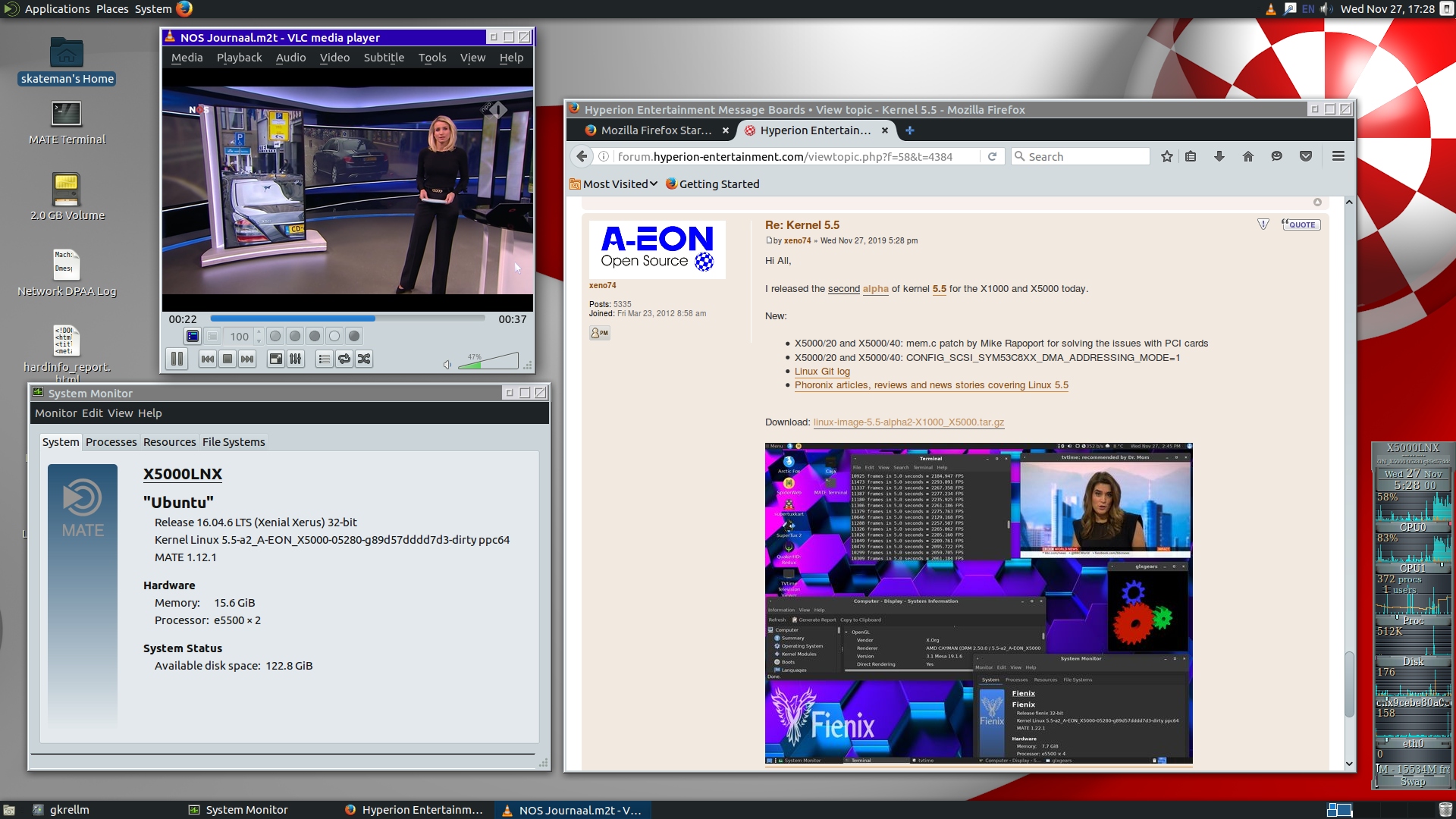1456x819 pixels.
Task: Switch to File Systems tab
Action: (234, 442)
